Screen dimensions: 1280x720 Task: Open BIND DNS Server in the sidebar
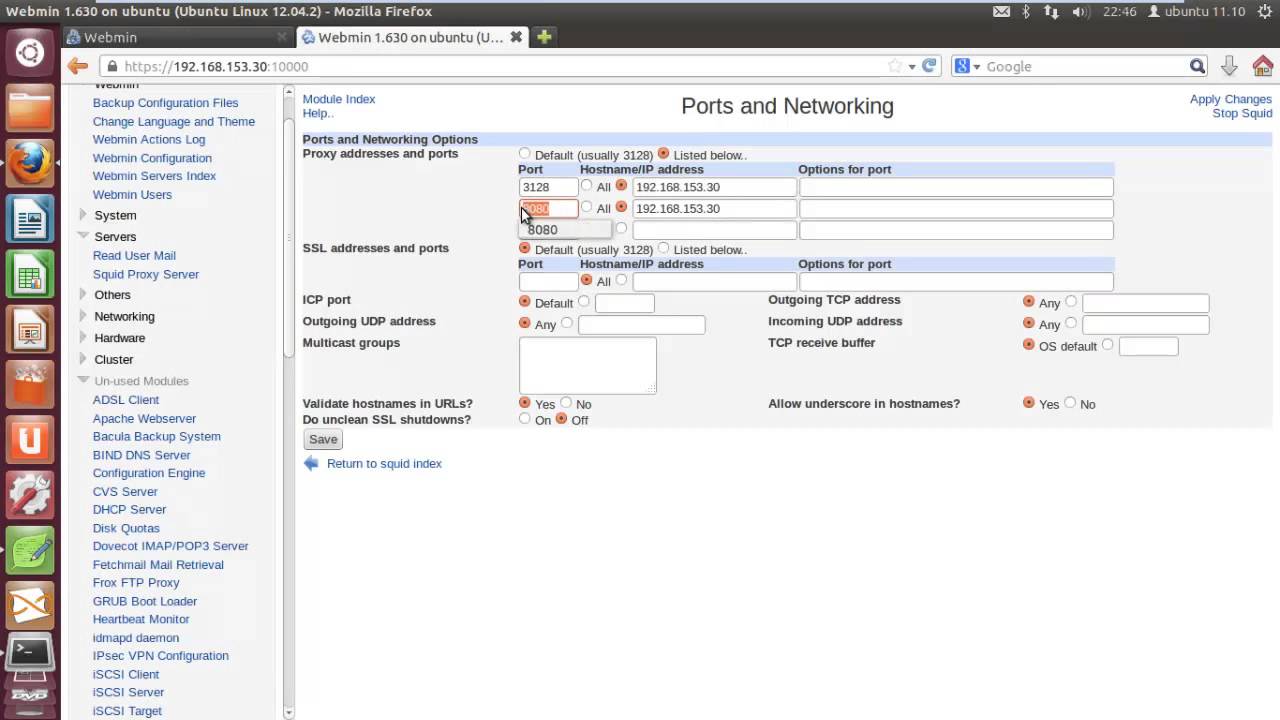(141, 455)
